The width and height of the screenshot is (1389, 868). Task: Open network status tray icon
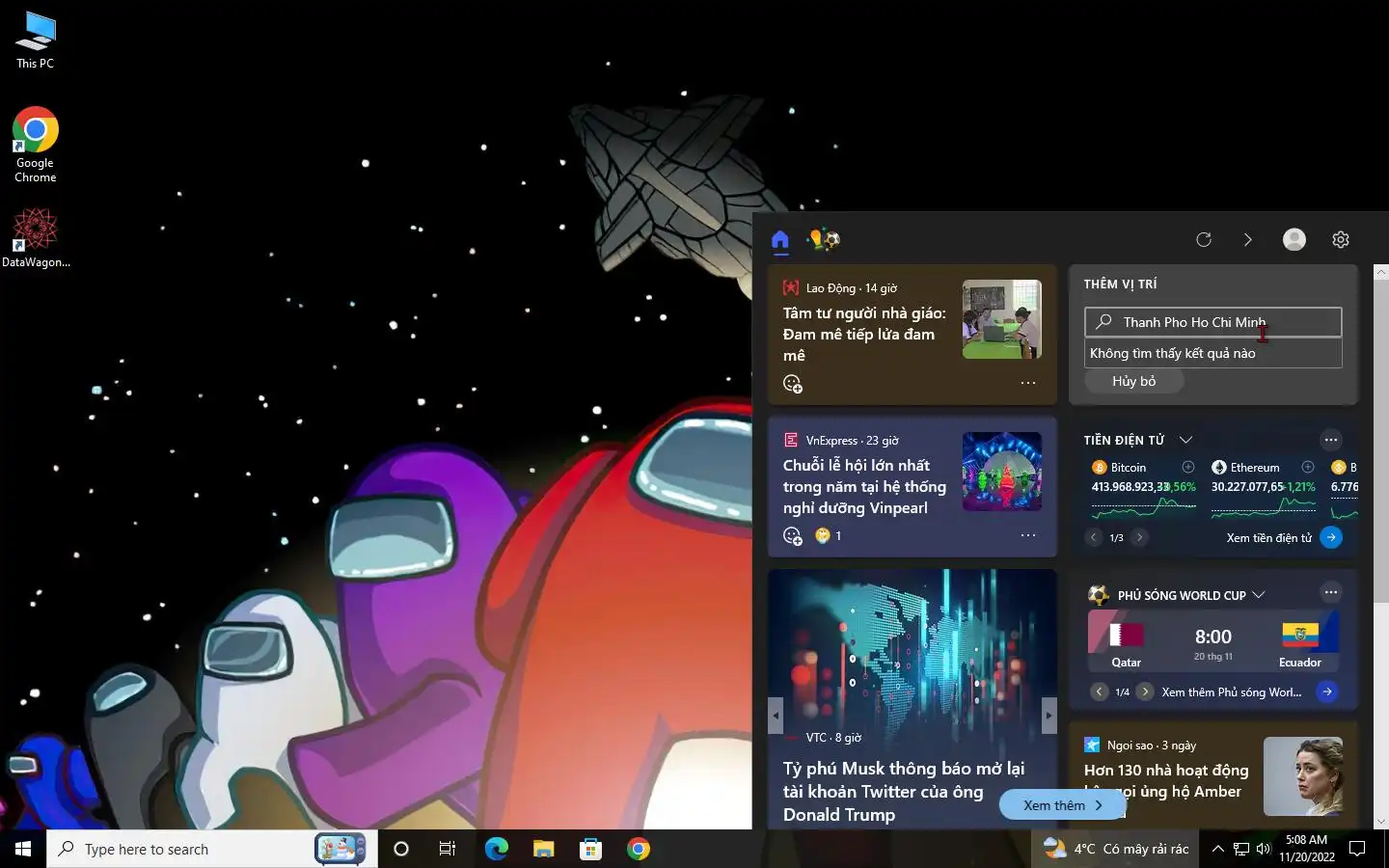[x=1240, y=849]
